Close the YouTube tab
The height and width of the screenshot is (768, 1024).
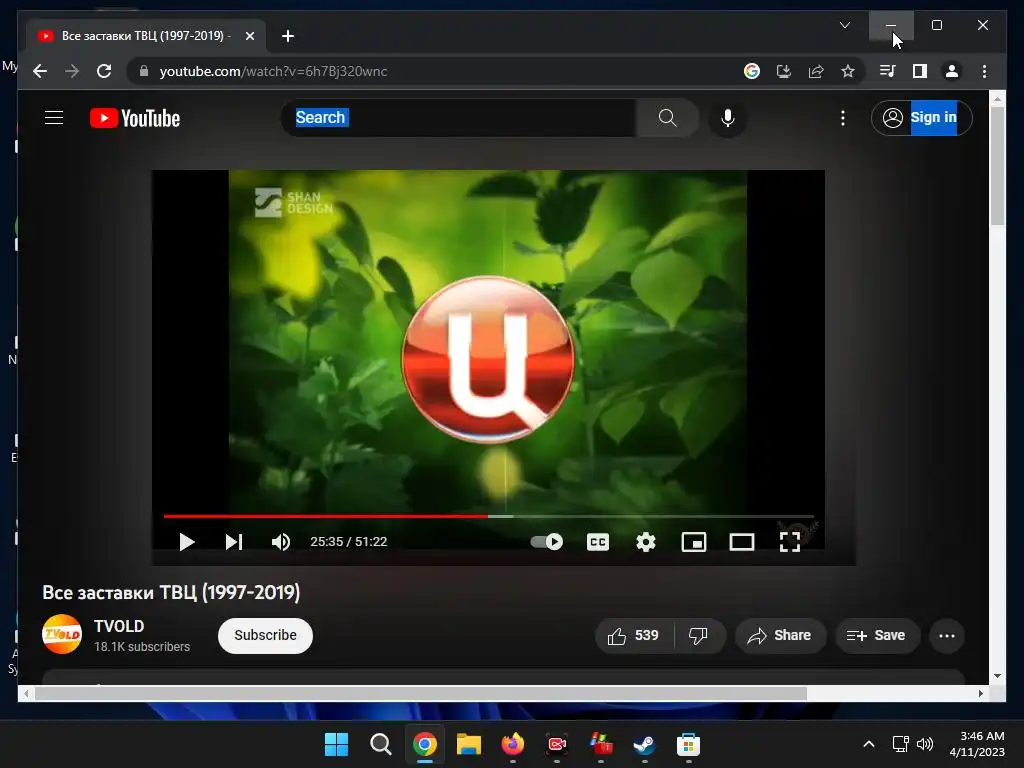(249, 36)
